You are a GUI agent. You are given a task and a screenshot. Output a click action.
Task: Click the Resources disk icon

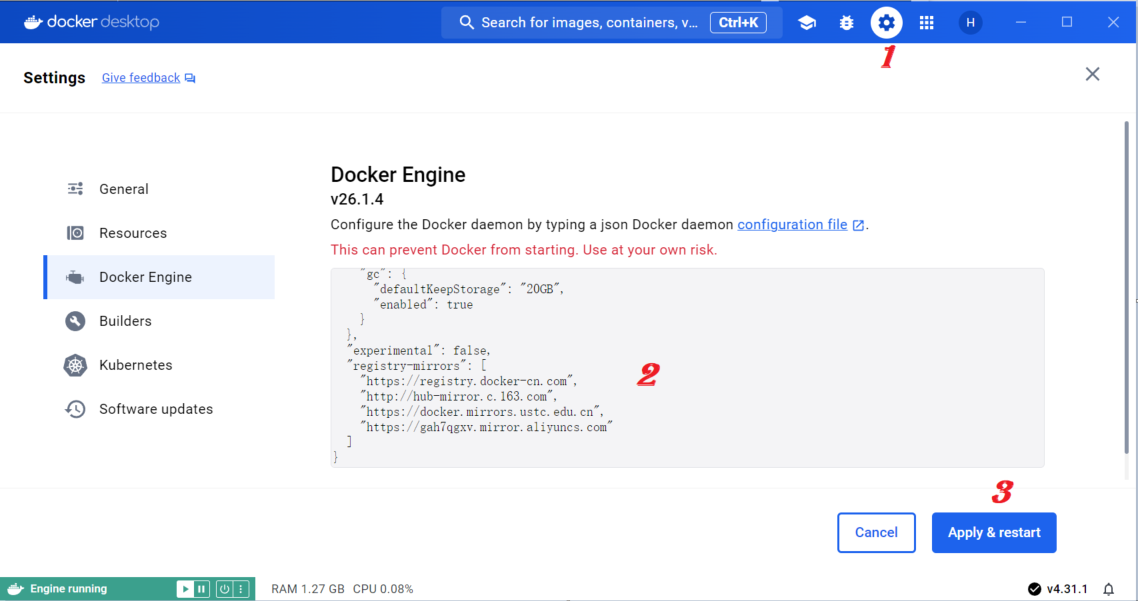tap(75, 233)
